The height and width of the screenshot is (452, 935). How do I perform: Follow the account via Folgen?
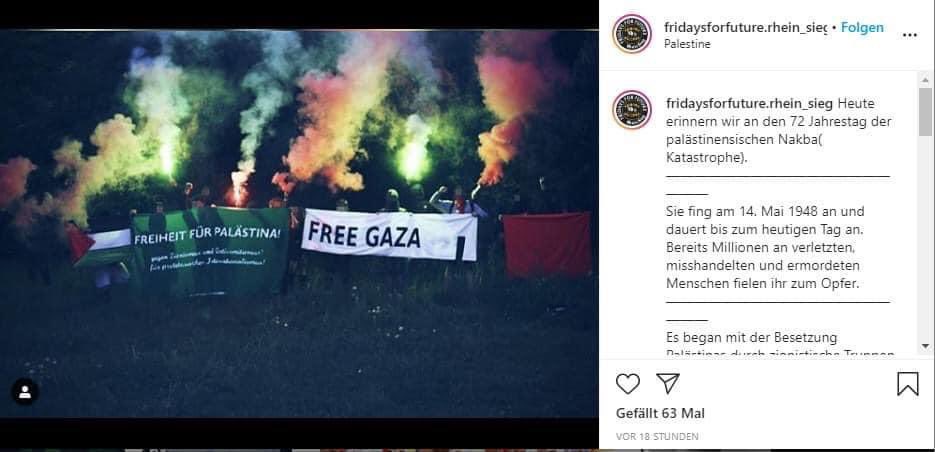click(x=862, y=27)
